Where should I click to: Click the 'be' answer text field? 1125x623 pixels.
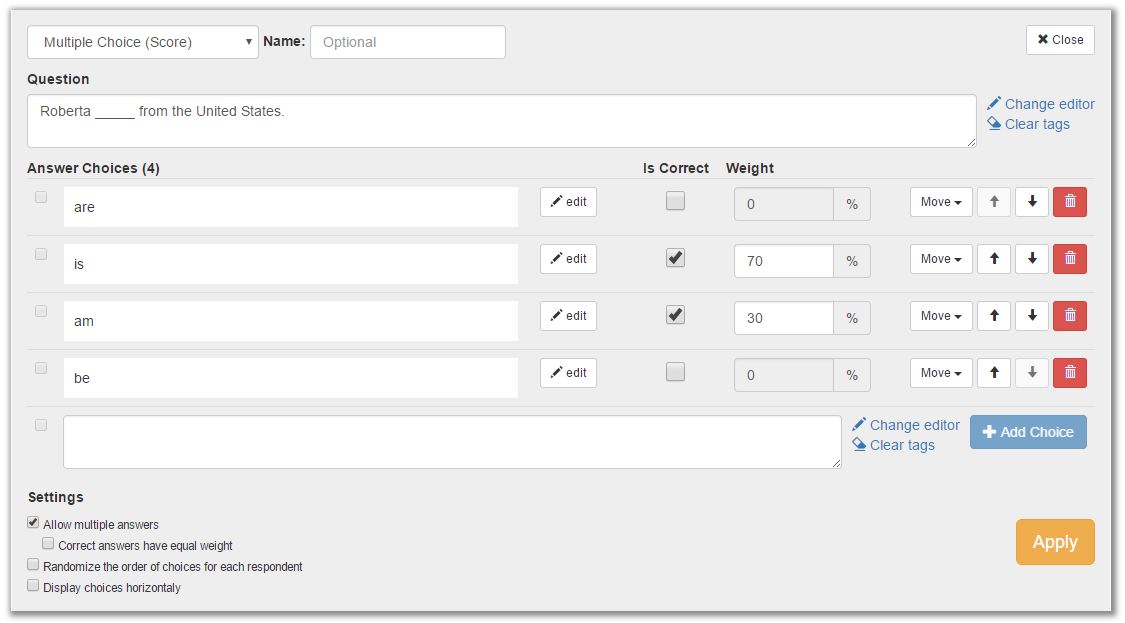point(291,378)
